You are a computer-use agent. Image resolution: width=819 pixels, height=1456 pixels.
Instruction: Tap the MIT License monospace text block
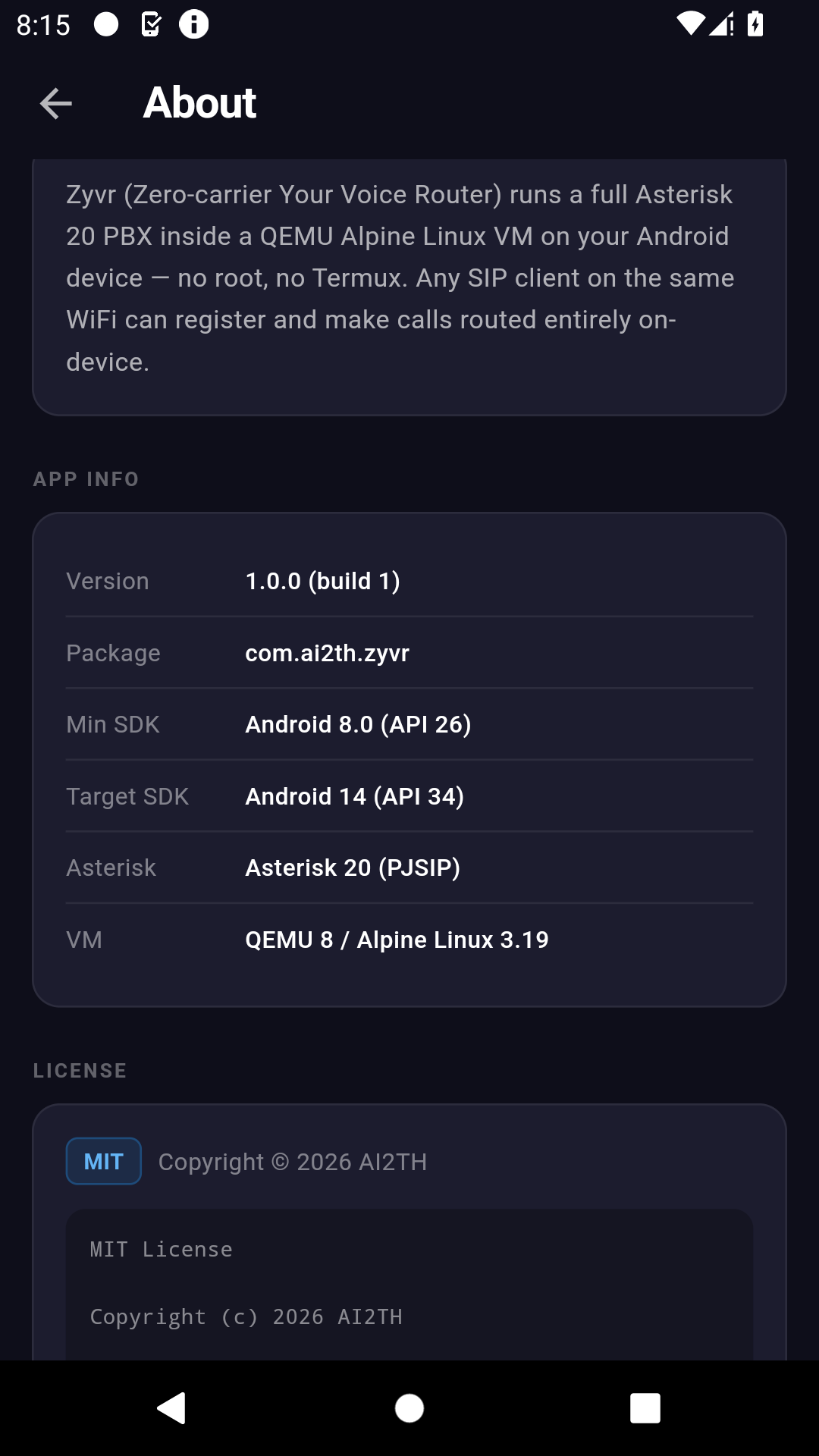coord(409,1283)
